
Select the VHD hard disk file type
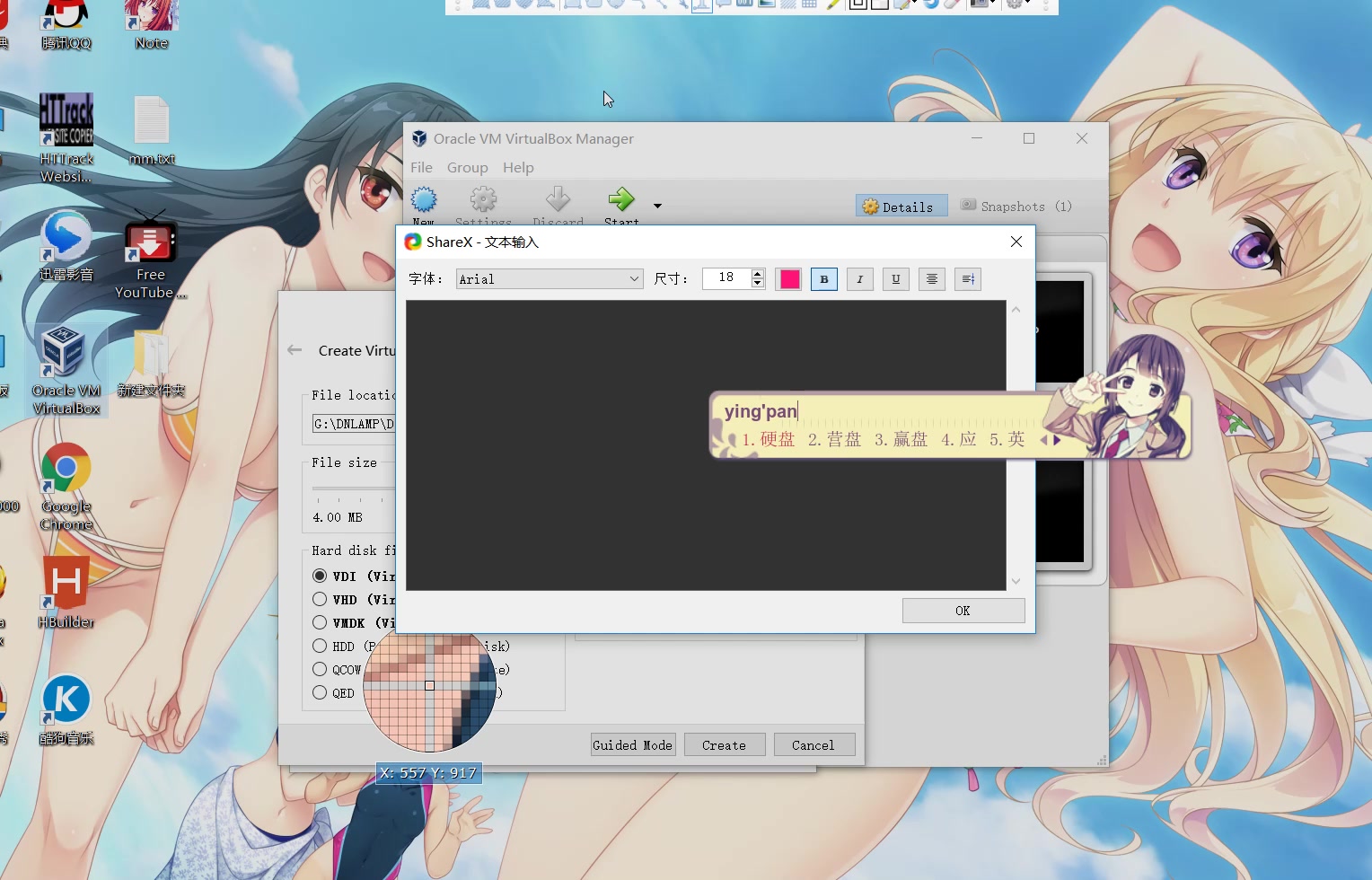coord(321,599)
